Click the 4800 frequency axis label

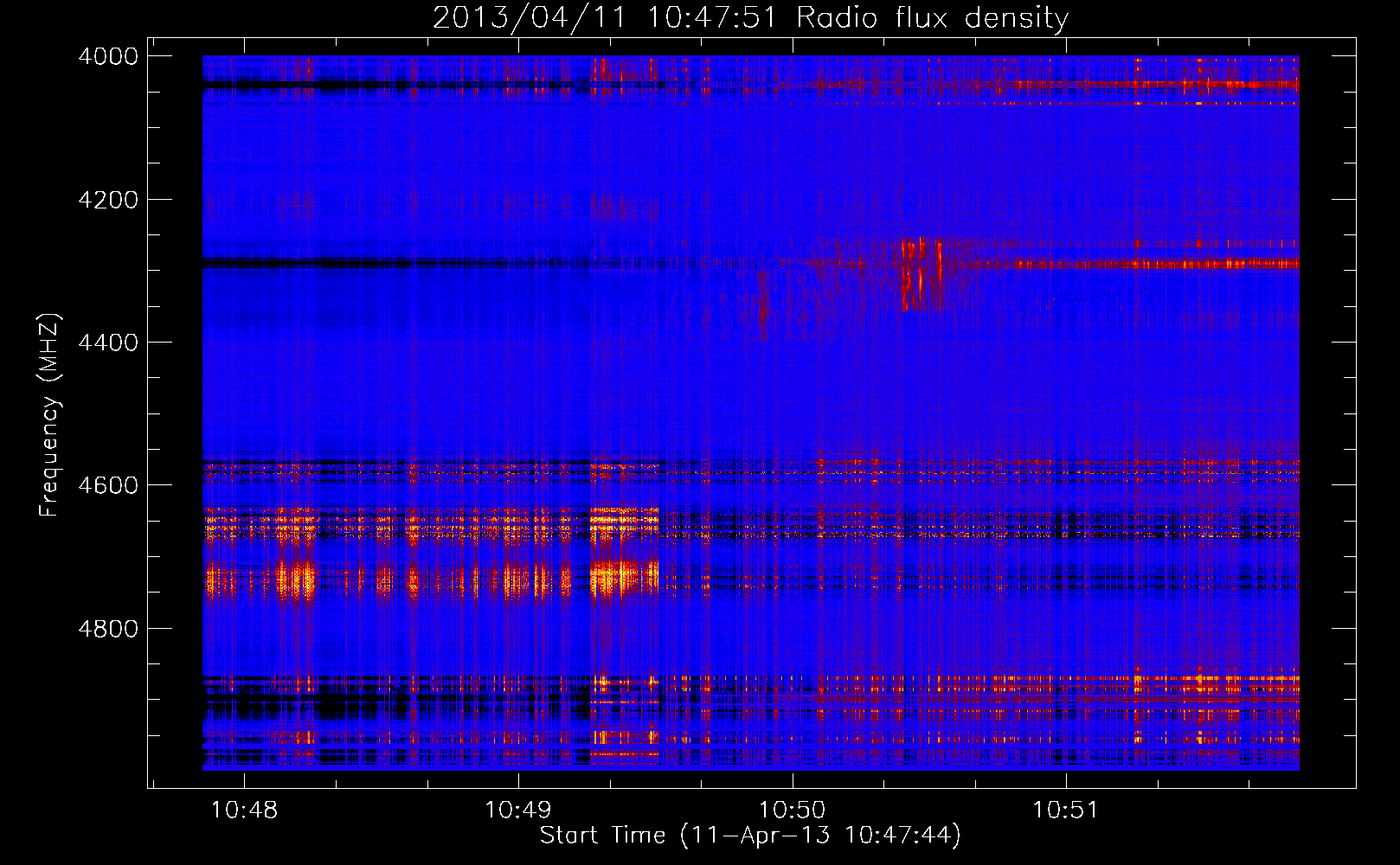[108, 628]
